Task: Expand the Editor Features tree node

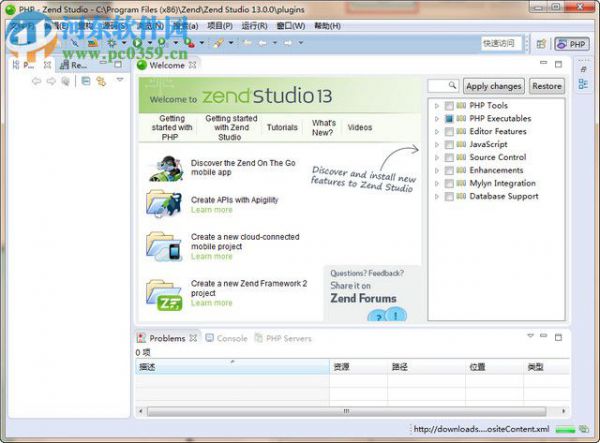Action: [437, 132]
